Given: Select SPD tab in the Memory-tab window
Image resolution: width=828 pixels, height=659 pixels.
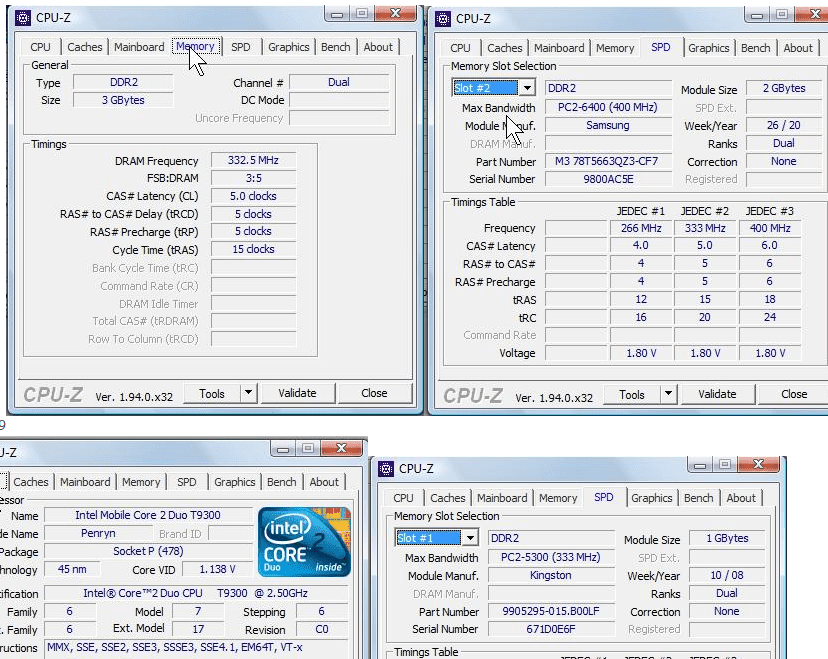Looking at the screenshot, I should pos(241,47).
